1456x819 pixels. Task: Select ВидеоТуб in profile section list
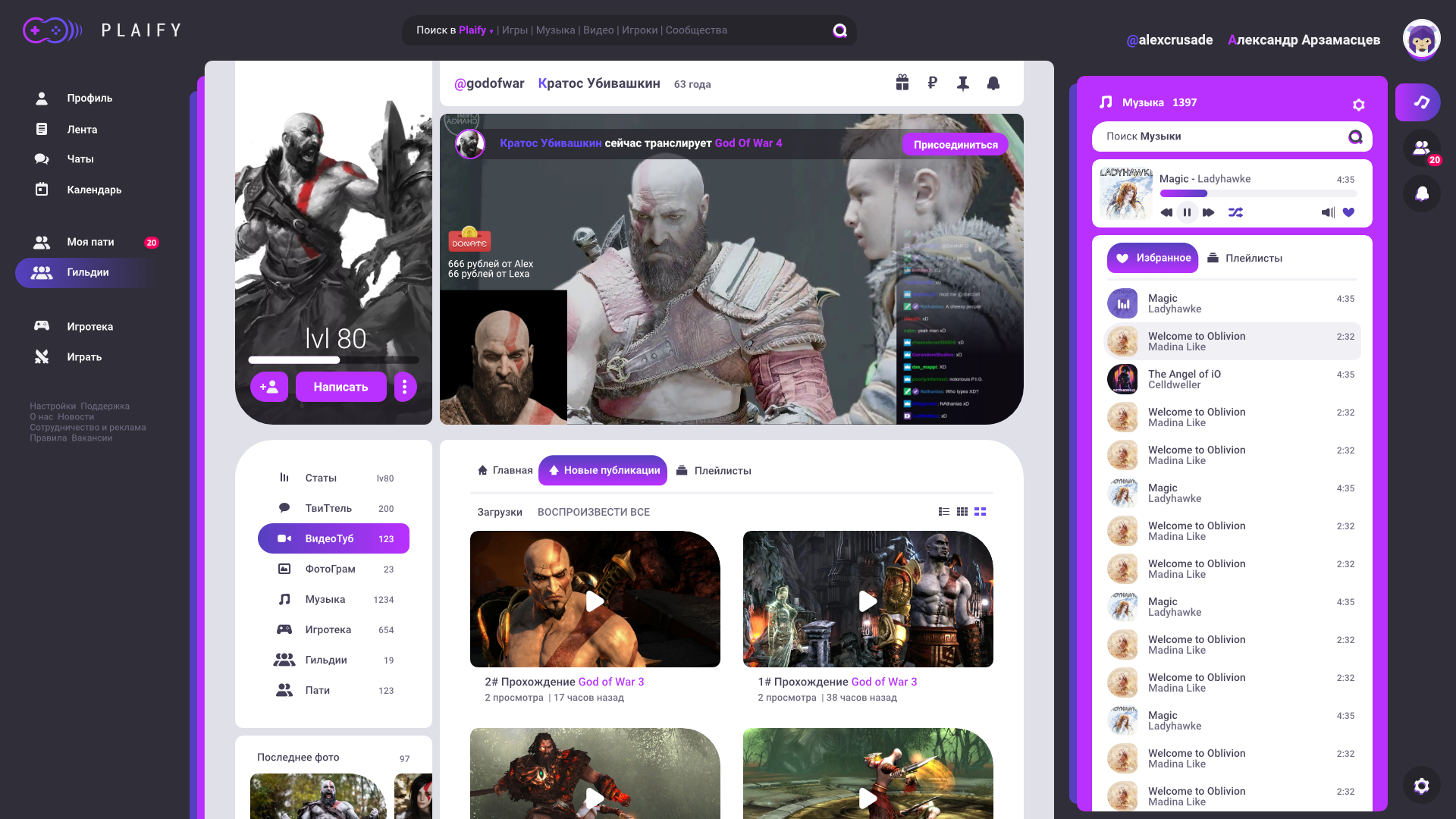(334, 538)
